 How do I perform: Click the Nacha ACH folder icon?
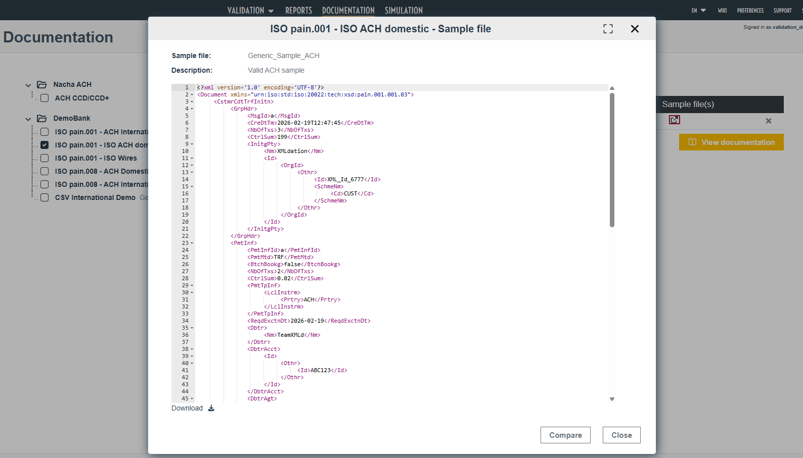(42, 85)
